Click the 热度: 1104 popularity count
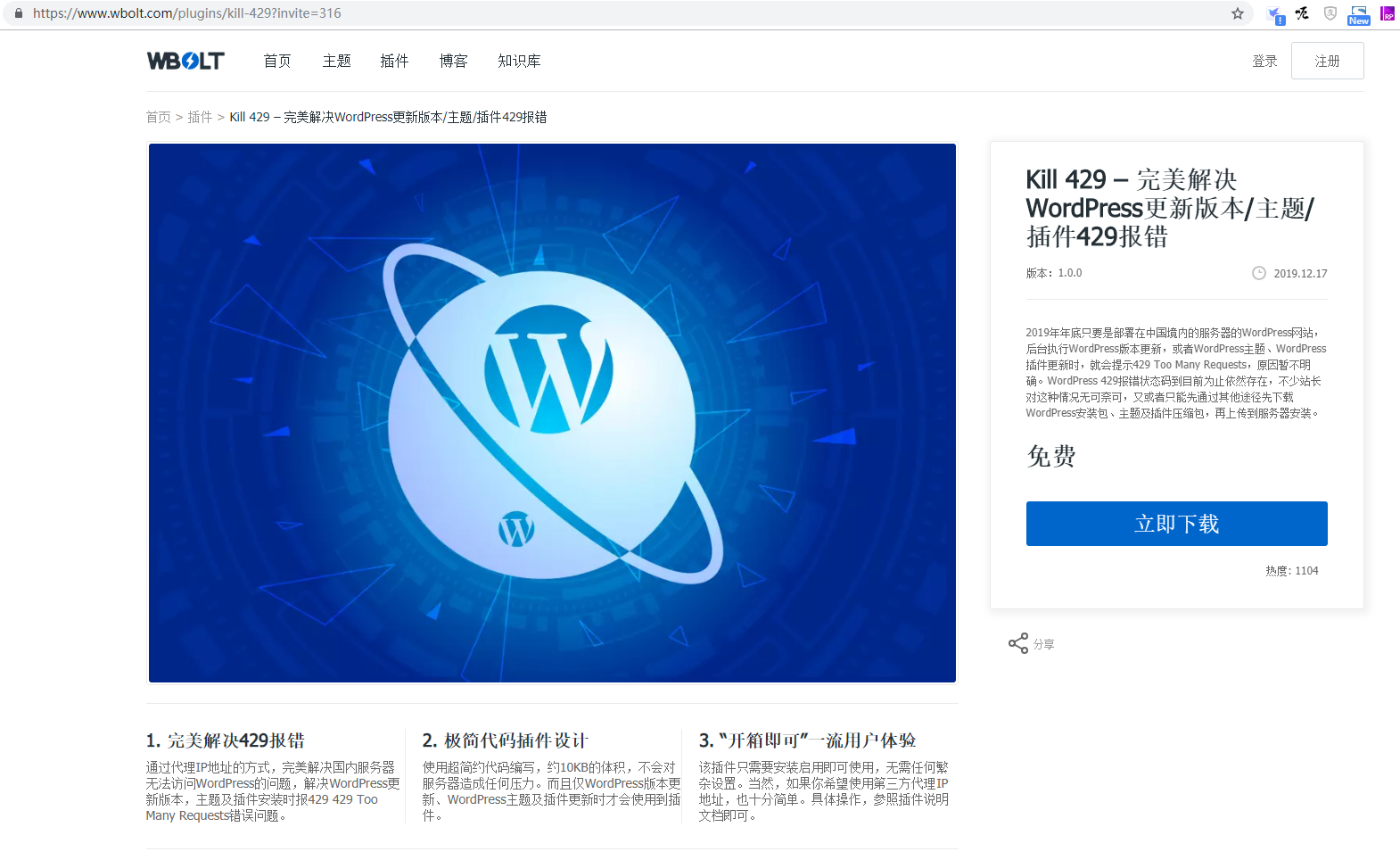This screenshot has width=1400, height=860. point(1292,571)
